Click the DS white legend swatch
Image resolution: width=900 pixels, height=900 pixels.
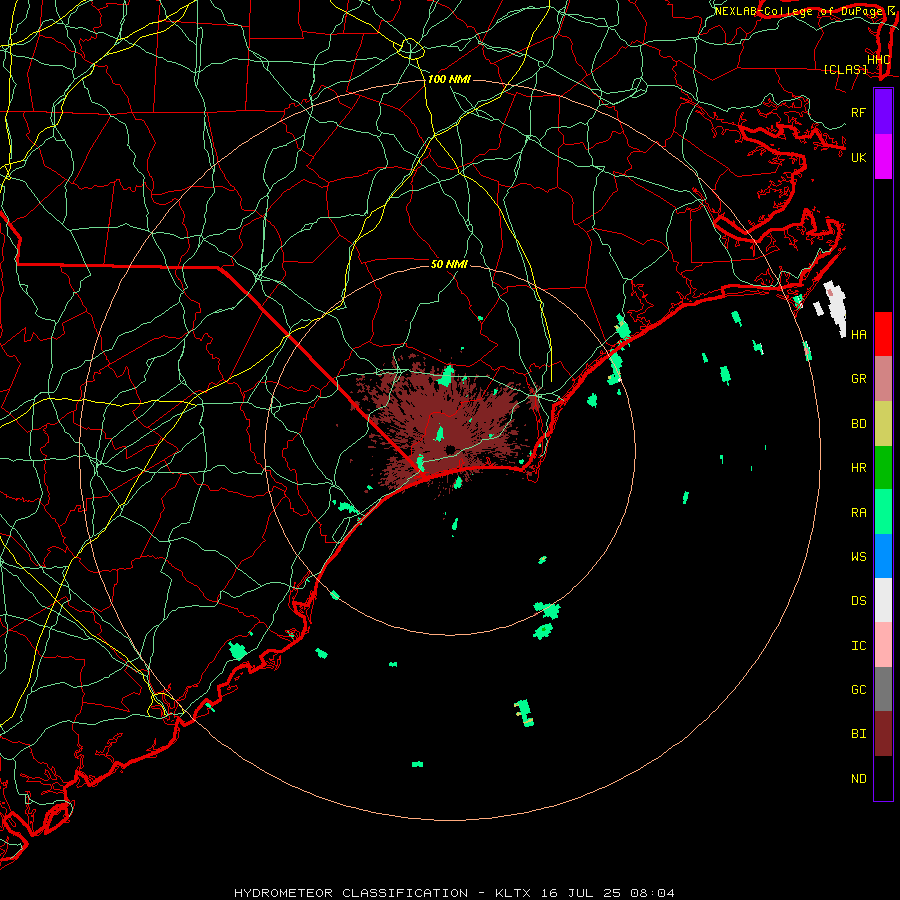point(883,600)
